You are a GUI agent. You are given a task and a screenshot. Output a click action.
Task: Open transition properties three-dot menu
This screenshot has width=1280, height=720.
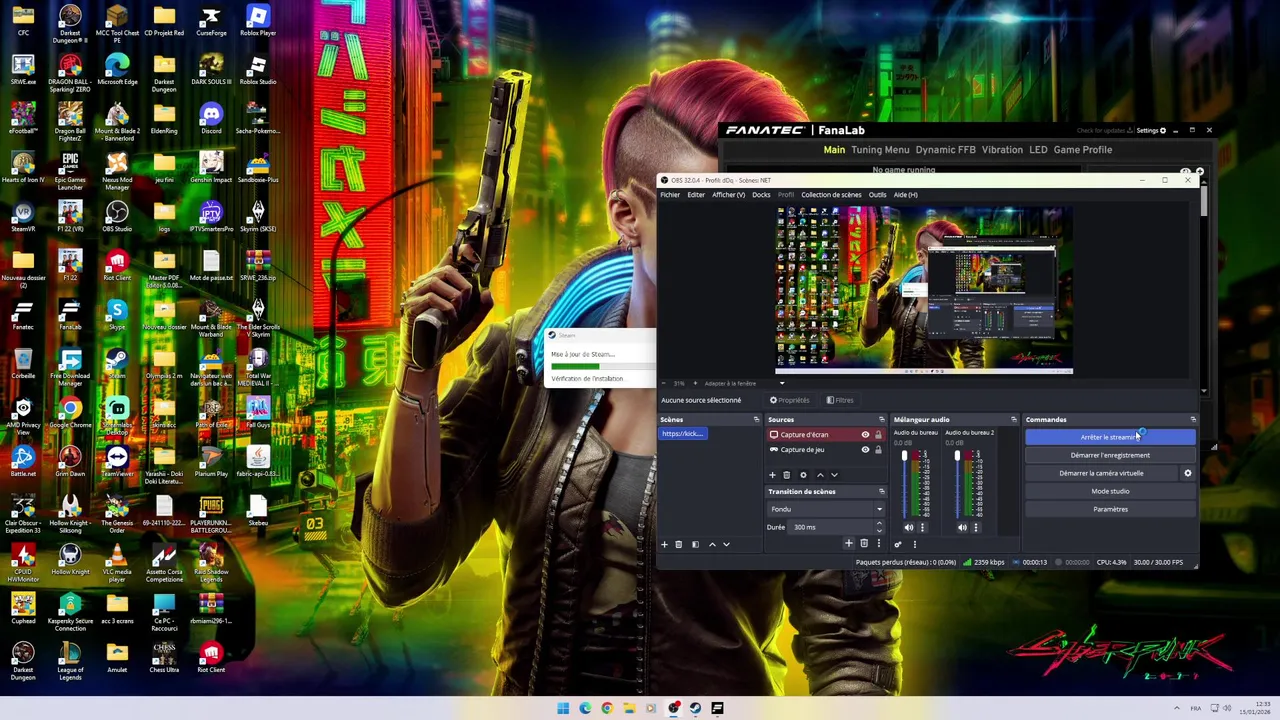pyautogui.click(x=879, y=543)
